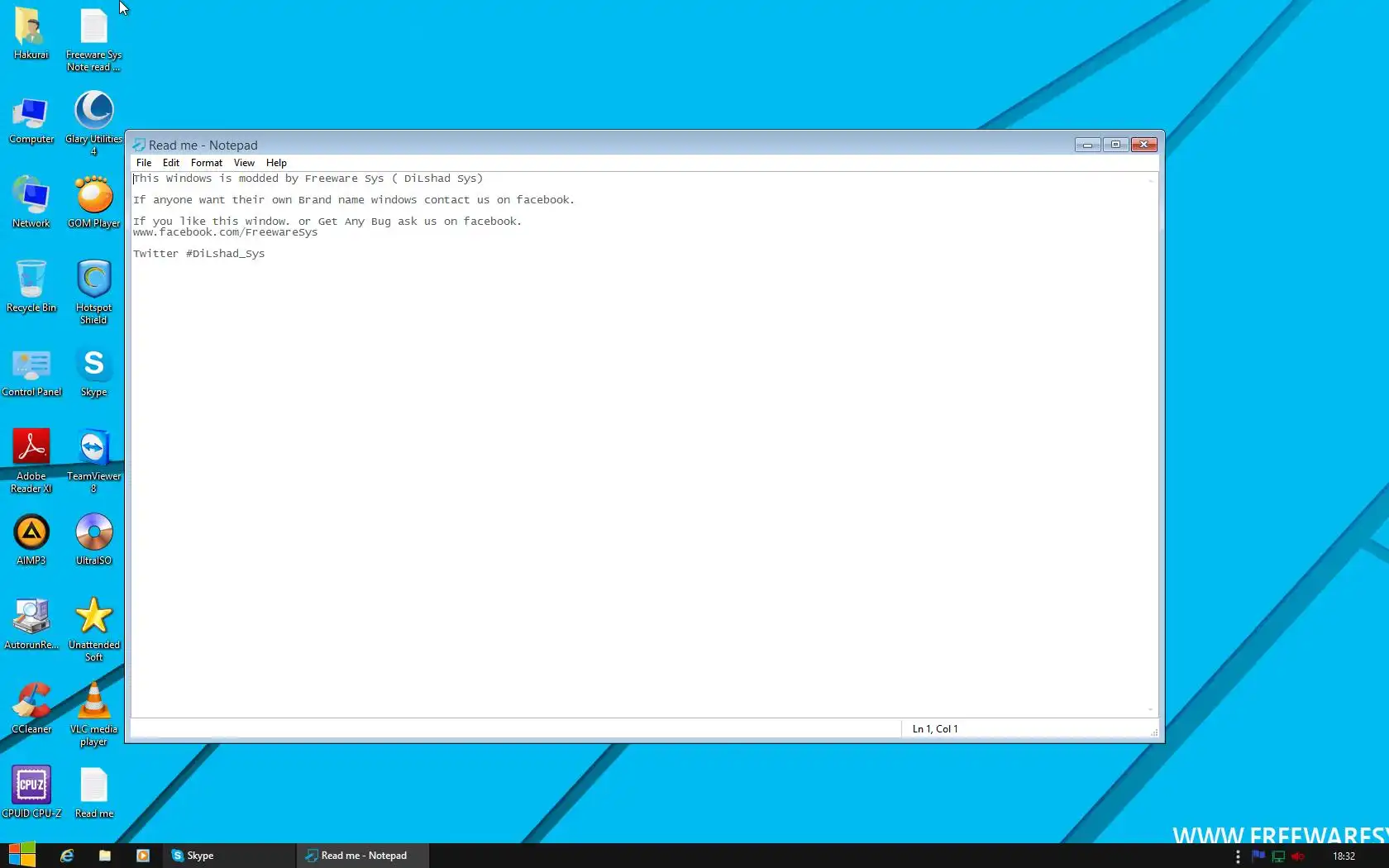The width and height of the screenshot is (1389, 868).
Task: Open the Windows Start button
Action: pos(21,855)
